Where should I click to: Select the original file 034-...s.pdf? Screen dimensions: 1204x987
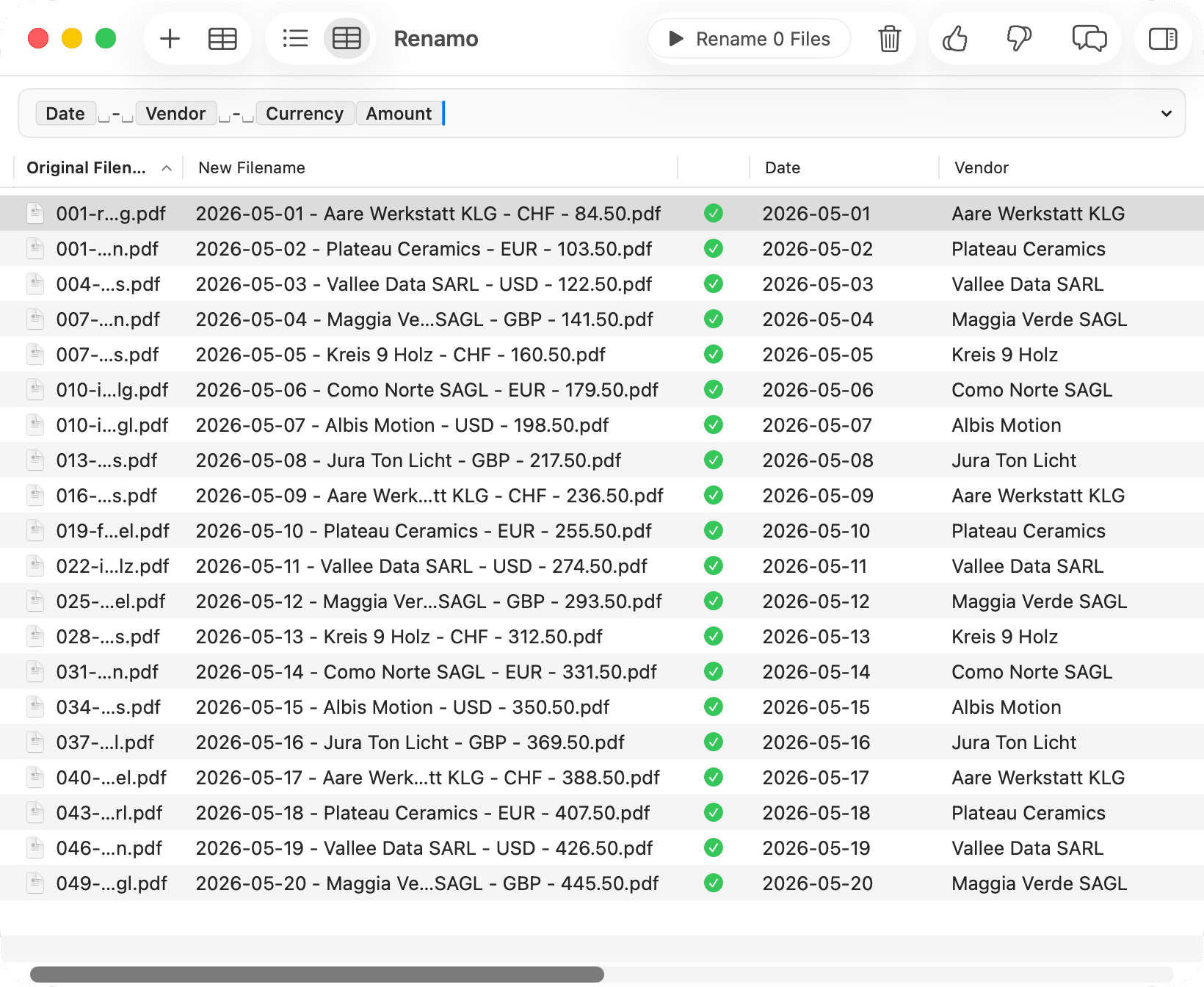[109, 707]
